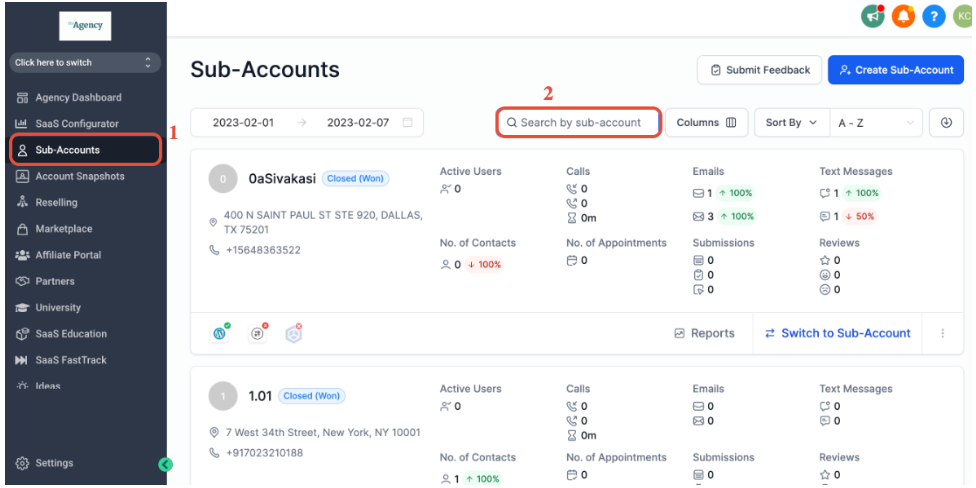Click the WordPress icon on 0aSivakasi card

point(220,333)
